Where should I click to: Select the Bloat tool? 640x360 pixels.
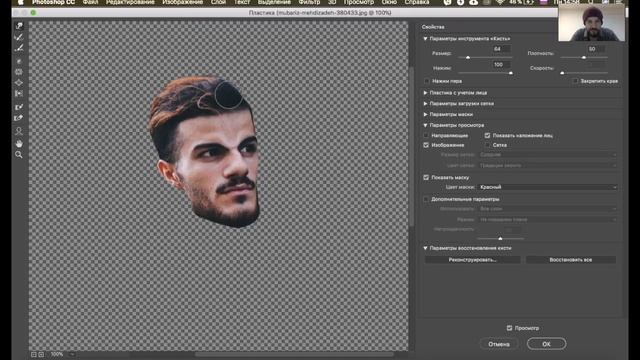[x=19, y=83]
